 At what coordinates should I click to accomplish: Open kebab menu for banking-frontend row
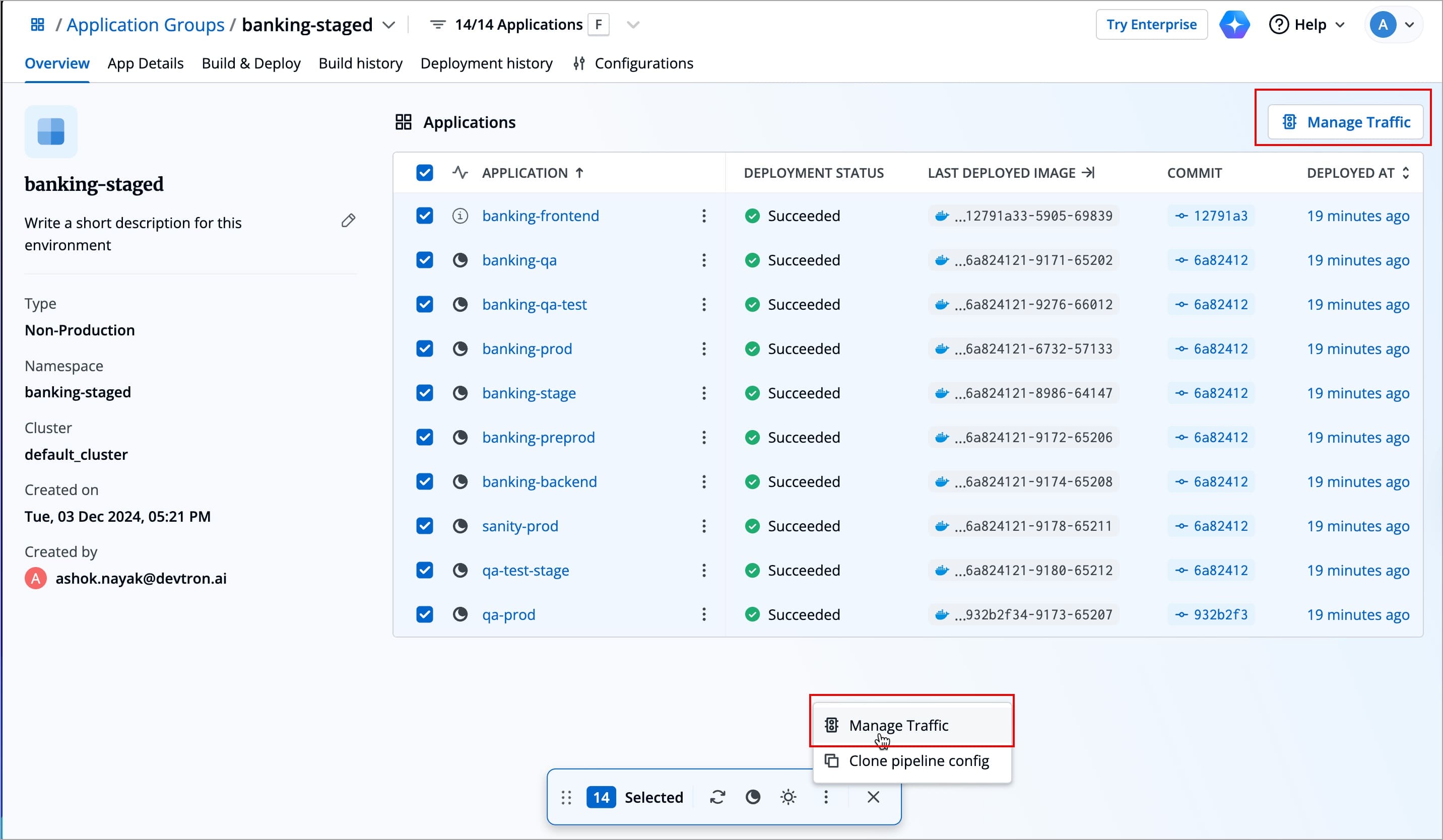(x=704, y=216)
